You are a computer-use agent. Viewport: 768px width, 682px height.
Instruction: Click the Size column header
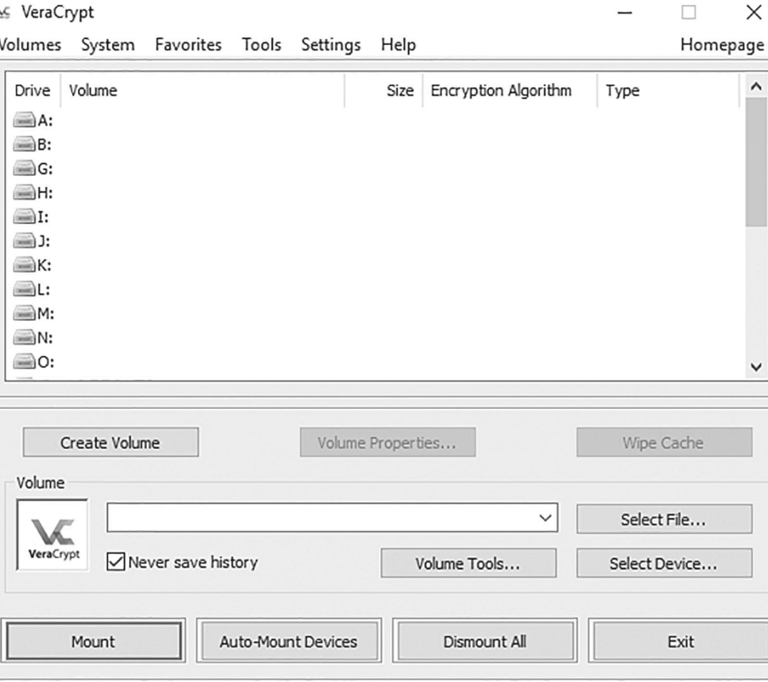pos(384,90)
